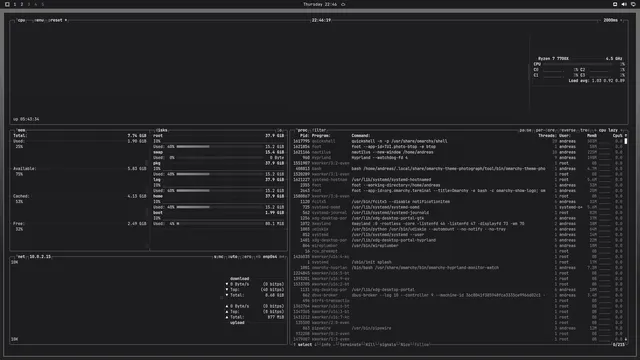The image size is (640, 360).
Task: Select next sort column with right arrow
Action: (x=622, y=130)
